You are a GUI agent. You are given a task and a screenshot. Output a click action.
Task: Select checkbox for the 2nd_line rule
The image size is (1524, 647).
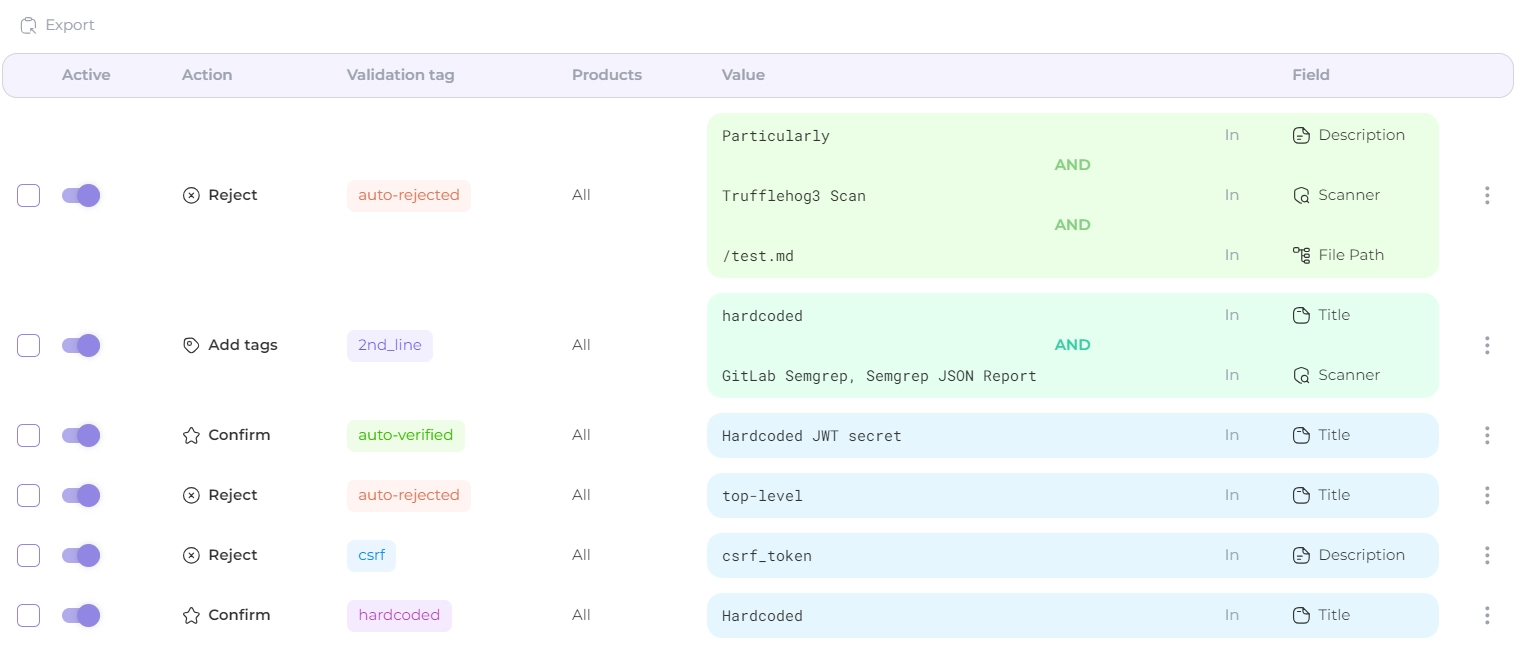(28, 345)
